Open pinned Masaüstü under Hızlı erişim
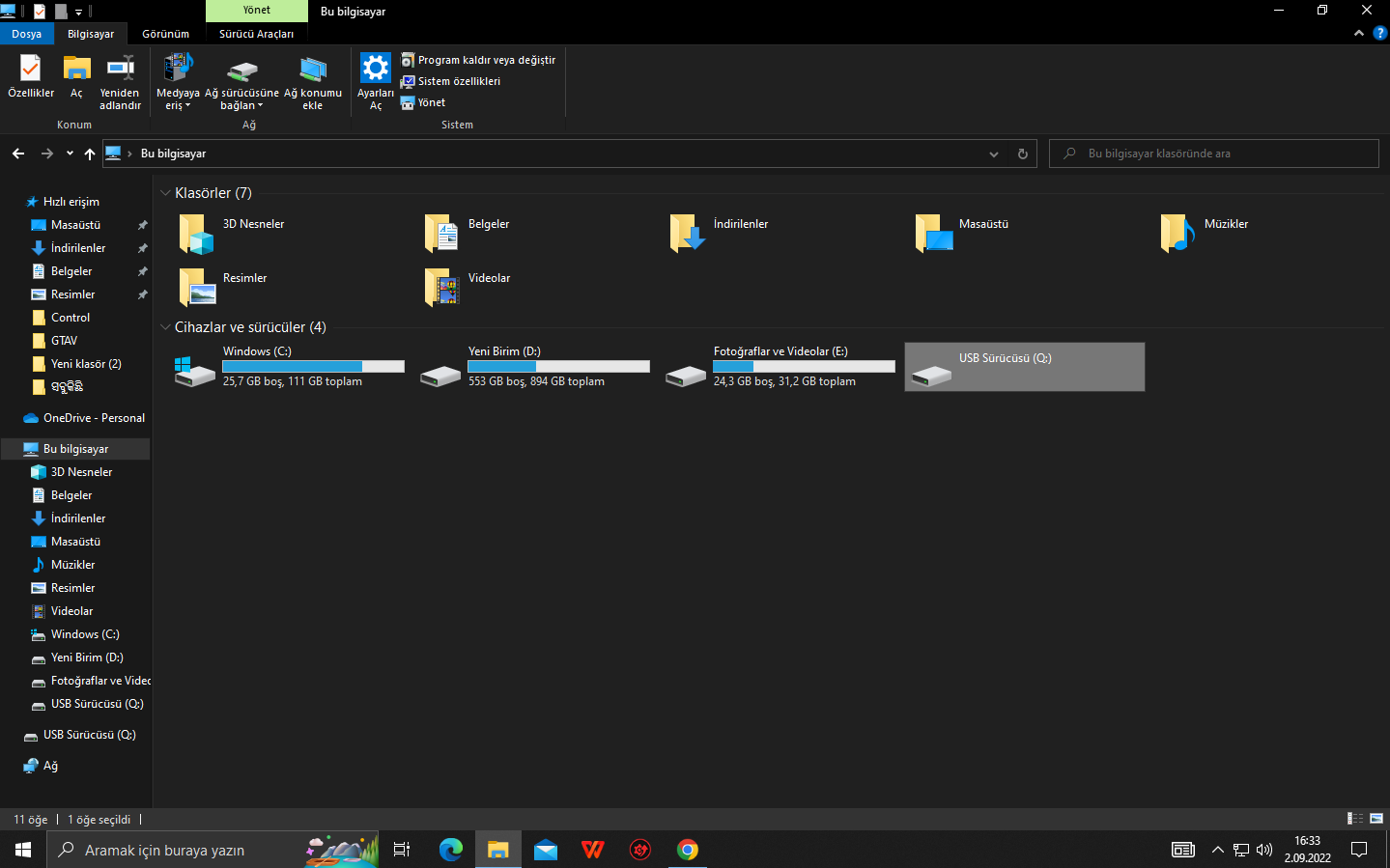Screen dimensions: 1390x868 point(75,225)
